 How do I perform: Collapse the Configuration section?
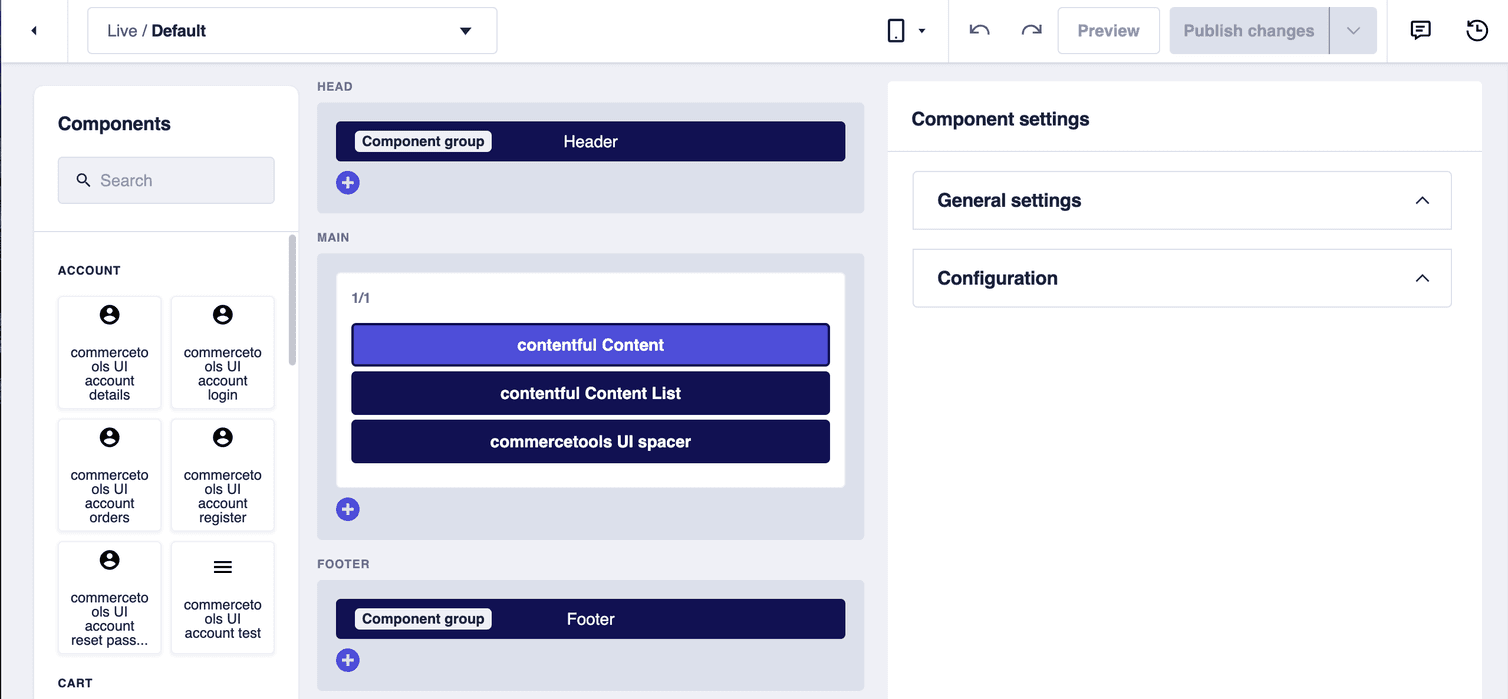point(1422,278)
